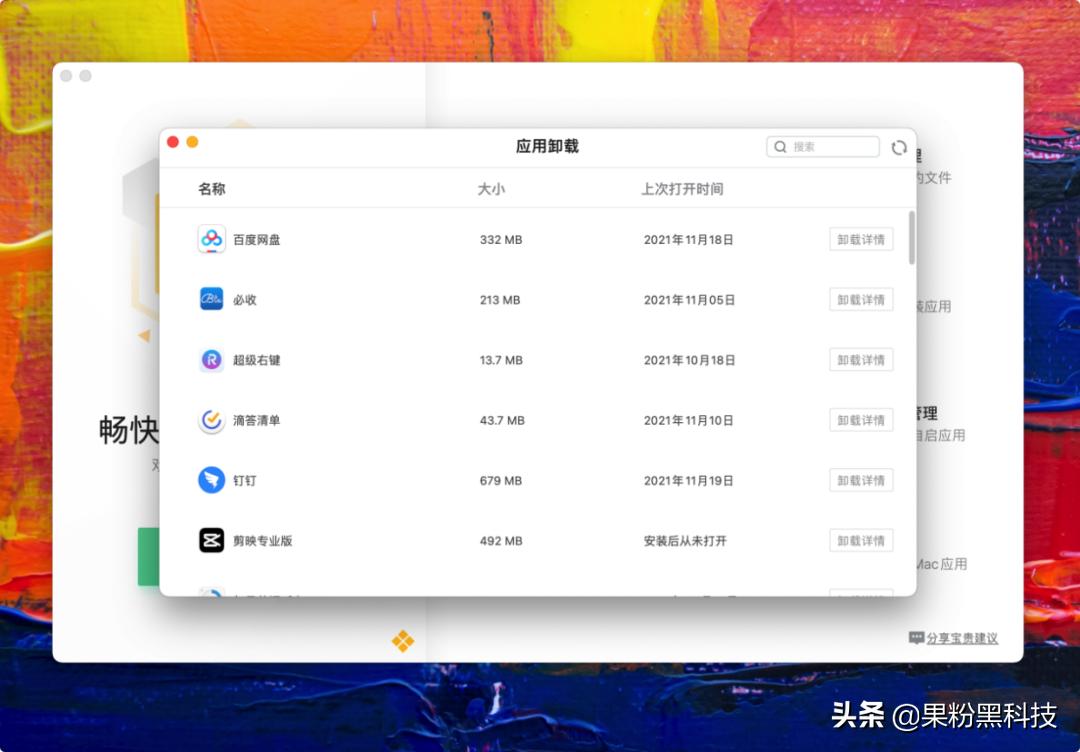Open 卸载详情 for 滴答清单
The width and height of the screenshot is (1080, 752).
pyautogui.click(x=860, y=420)
